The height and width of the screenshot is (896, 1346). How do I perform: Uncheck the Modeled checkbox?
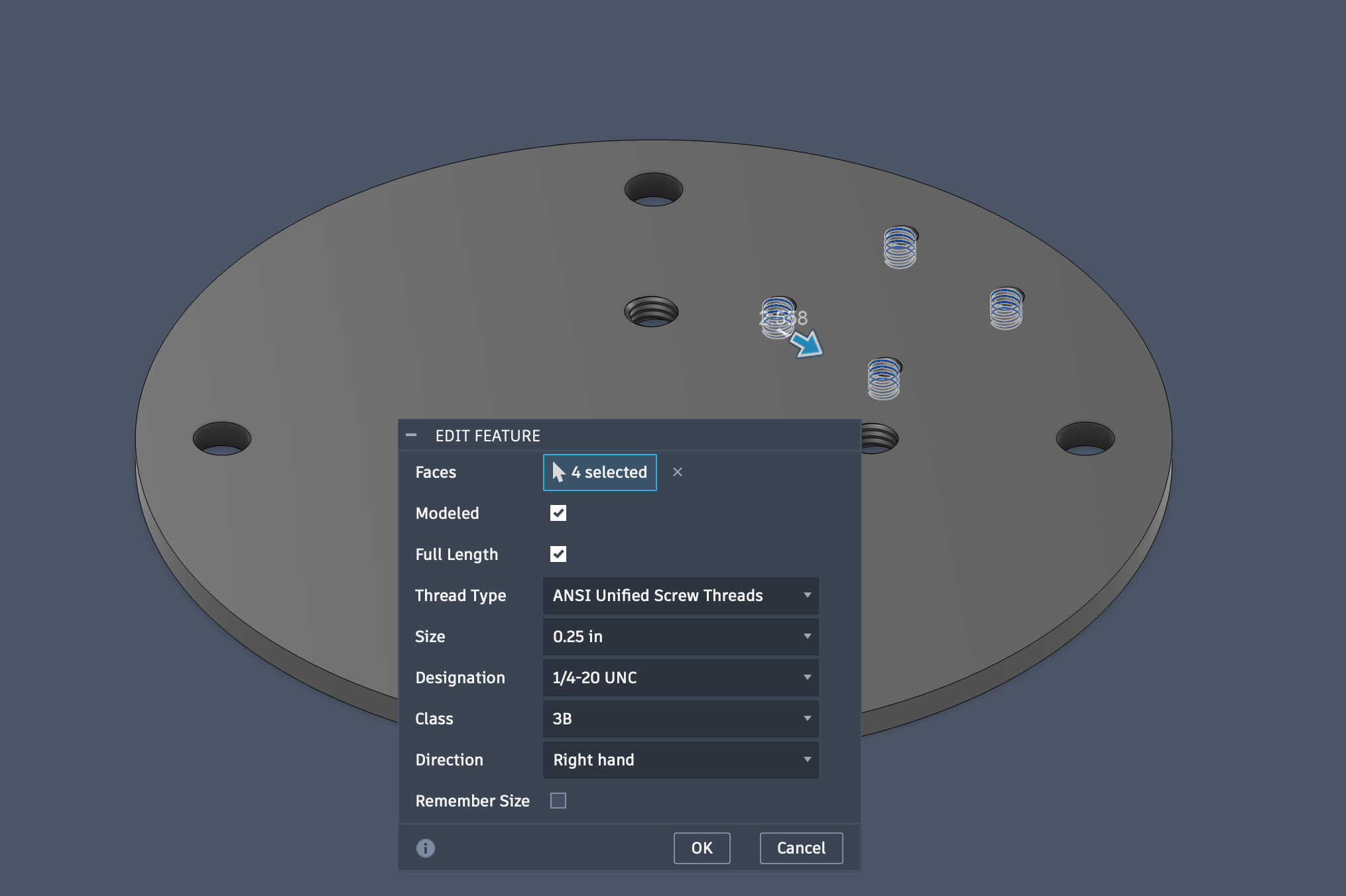pos(558,513)
